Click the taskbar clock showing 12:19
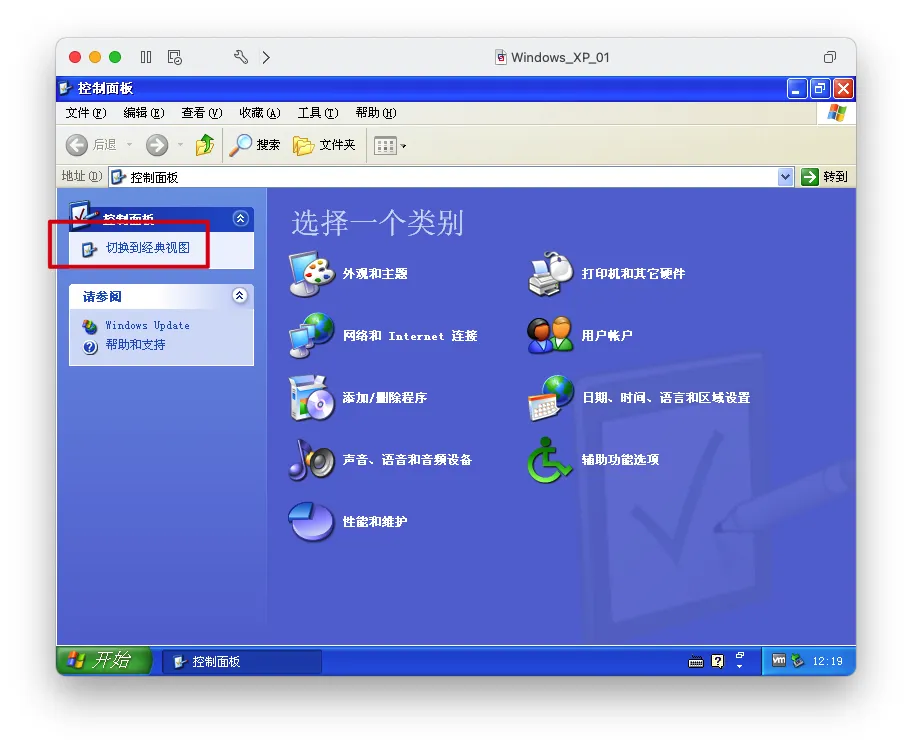The width and height of the screenshot is (912, 750). (827, 661)
